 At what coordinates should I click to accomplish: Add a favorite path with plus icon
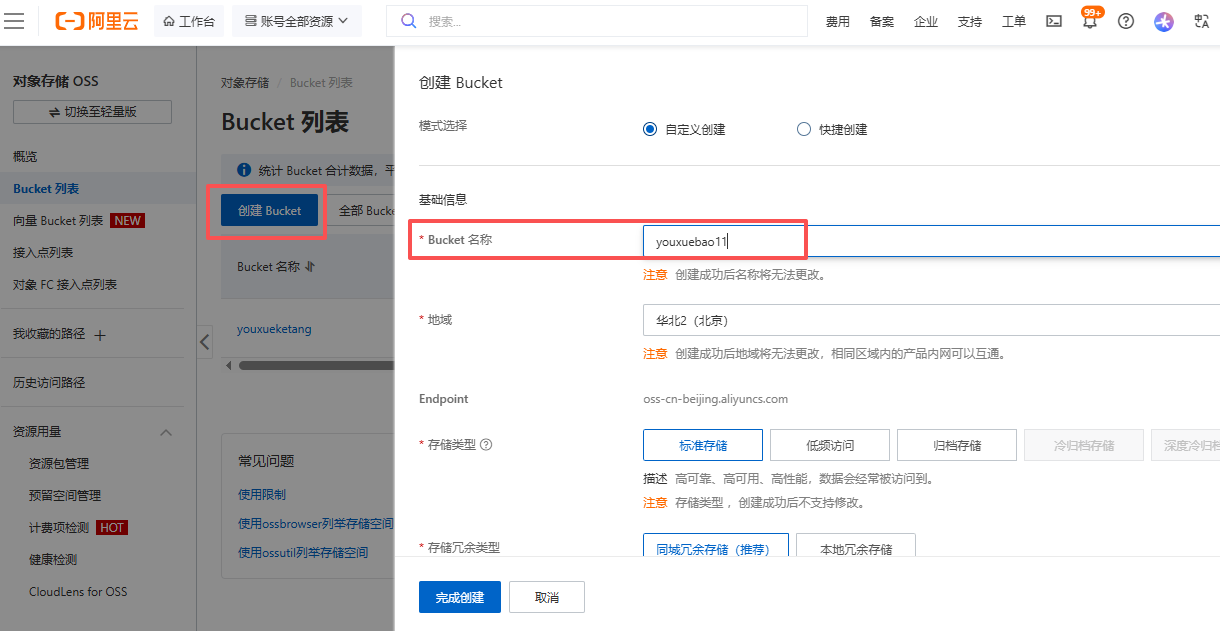pyautogui.click(x=100, y=335)
